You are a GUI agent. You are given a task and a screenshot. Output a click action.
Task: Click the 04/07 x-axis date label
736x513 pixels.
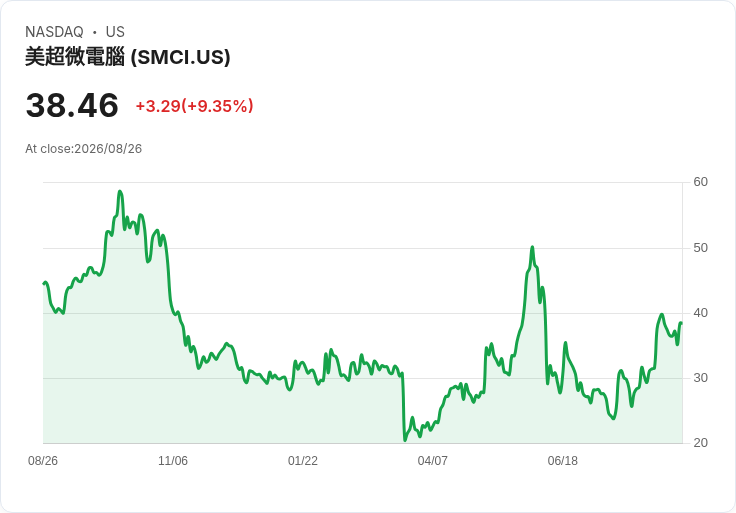pos(432,461)
